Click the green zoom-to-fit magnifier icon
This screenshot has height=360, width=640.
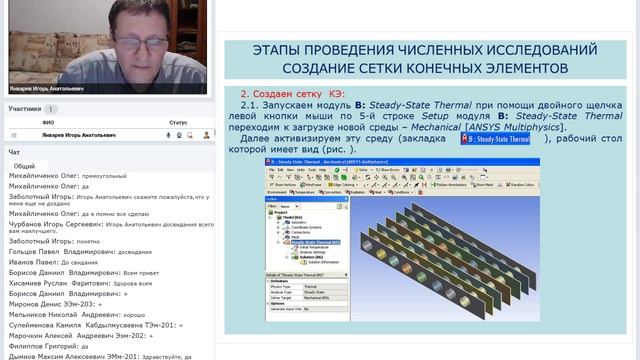click(x=421, y=177)
